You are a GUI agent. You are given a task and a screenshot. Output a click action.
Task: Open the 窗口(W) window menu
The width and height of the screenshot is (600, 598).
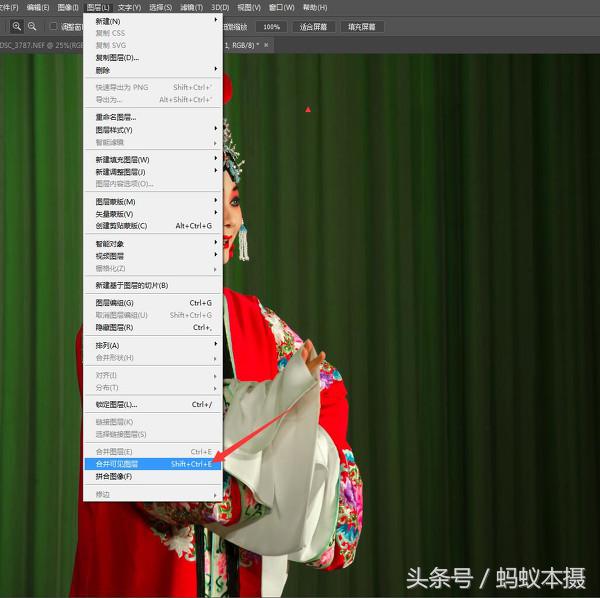[x=282, y=7]
